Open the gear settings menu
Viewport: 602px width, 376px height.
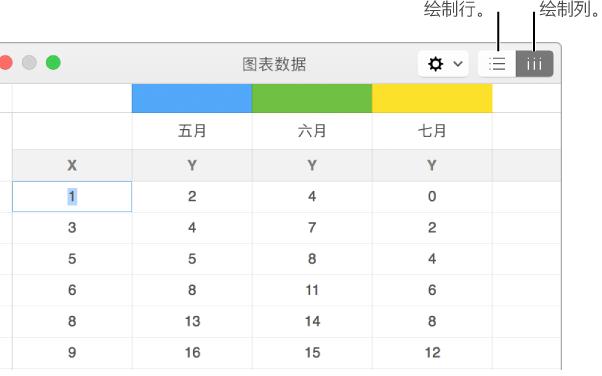pos(443,64)
